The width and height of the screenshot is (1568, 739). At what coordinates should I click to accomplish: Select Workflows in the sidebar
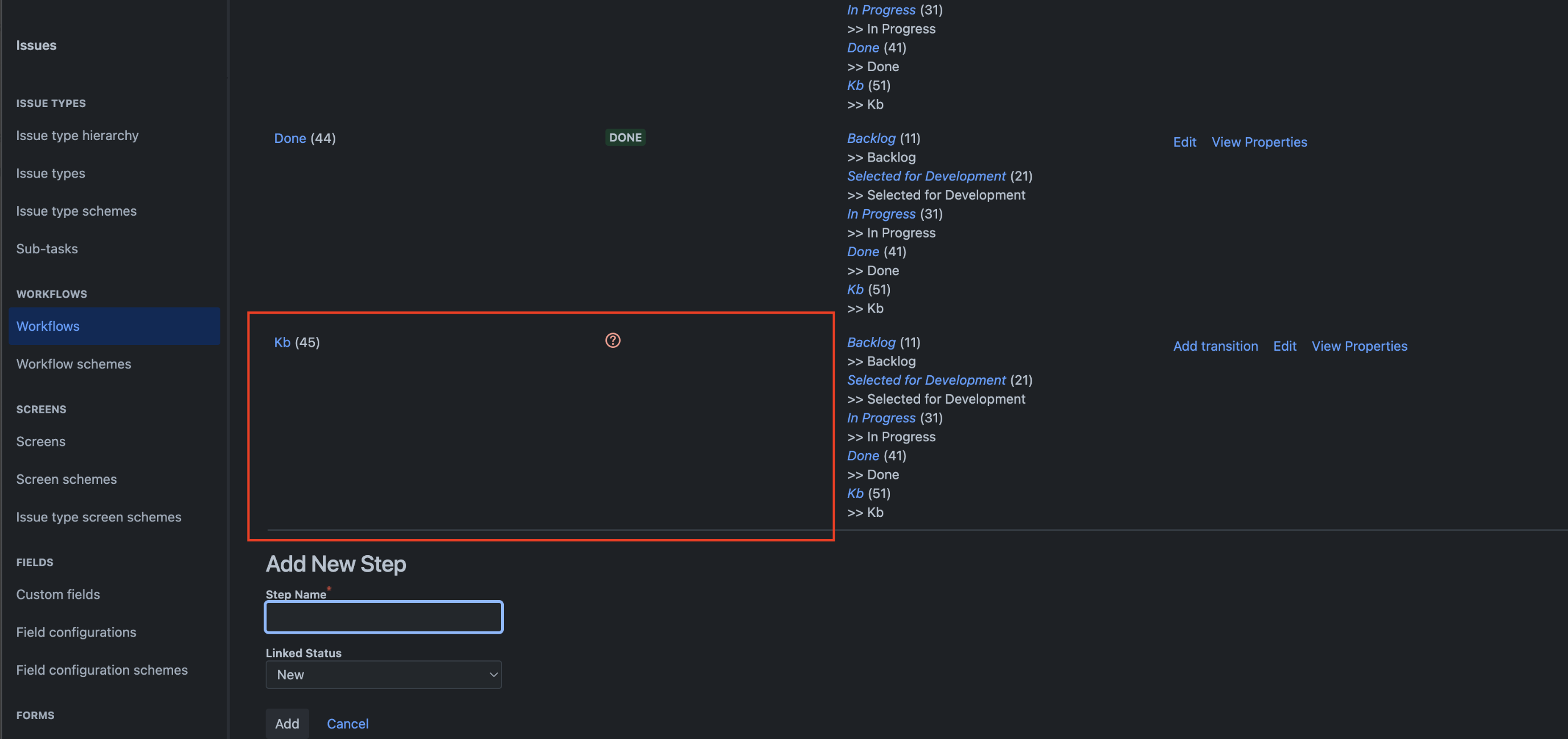click(x=48, y=326)
